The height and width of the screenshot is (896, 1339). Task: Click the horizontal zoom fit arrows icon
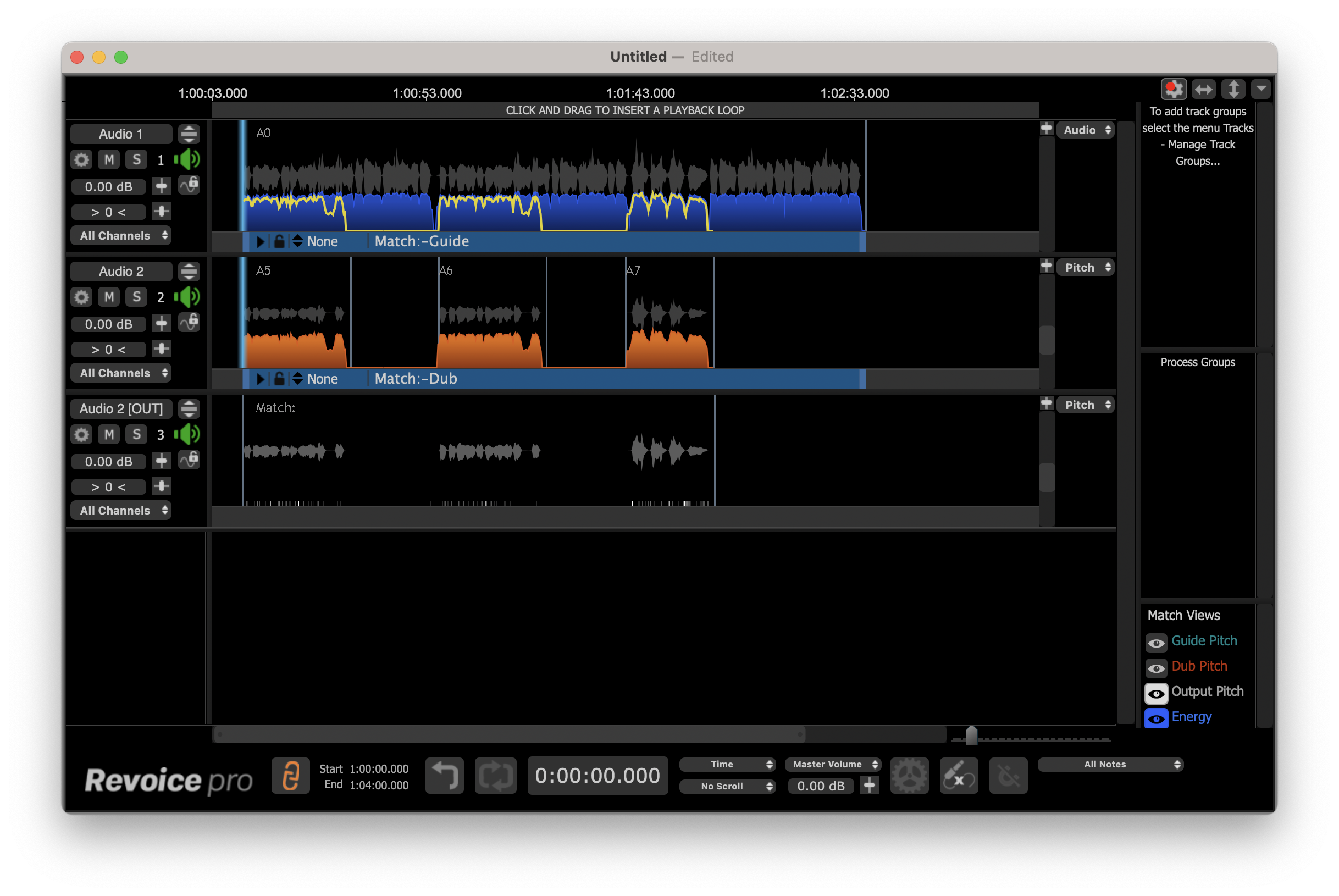click(x=1204, y=89)
